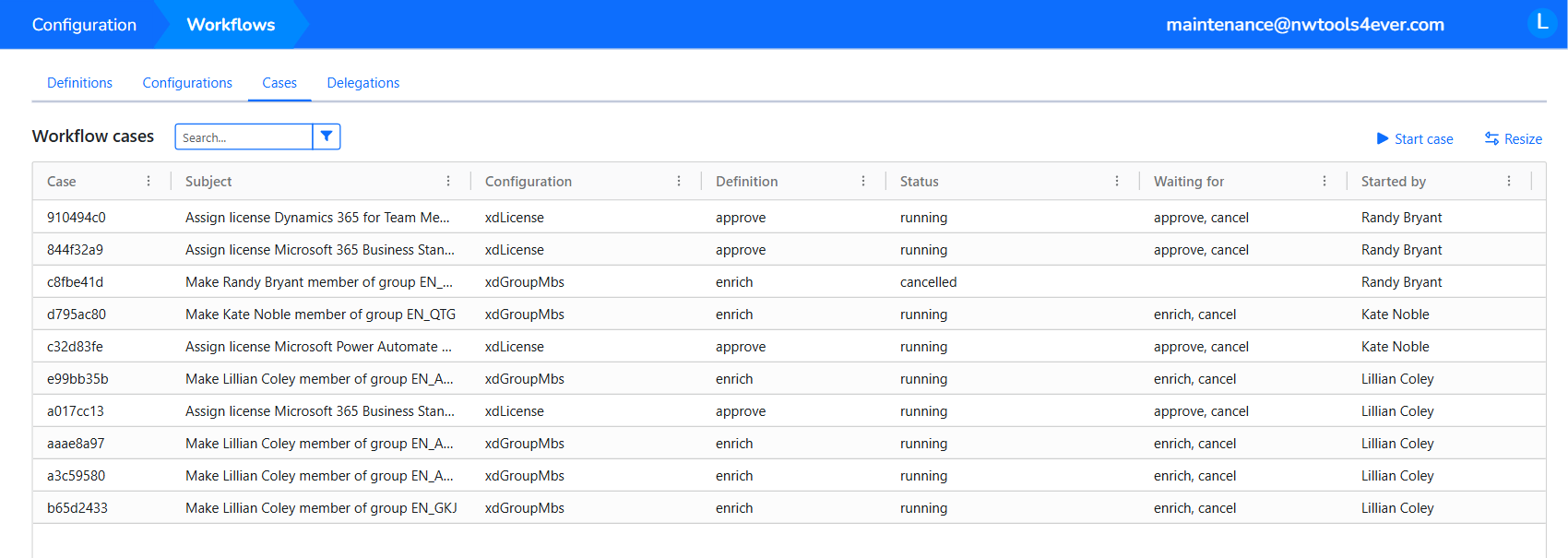
Task: Select case c32d83fe
Action: [75, 347]
